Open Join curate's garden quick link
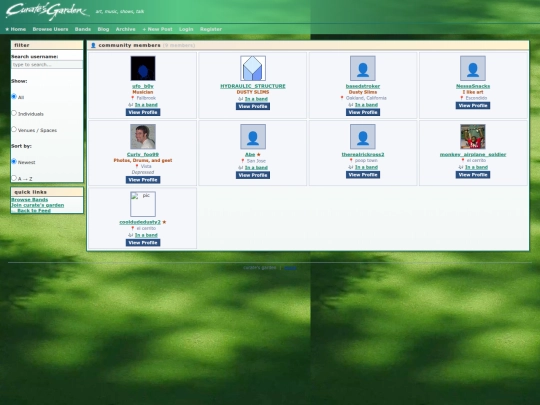The image size is (540, 405). click(x=38, y=205)
